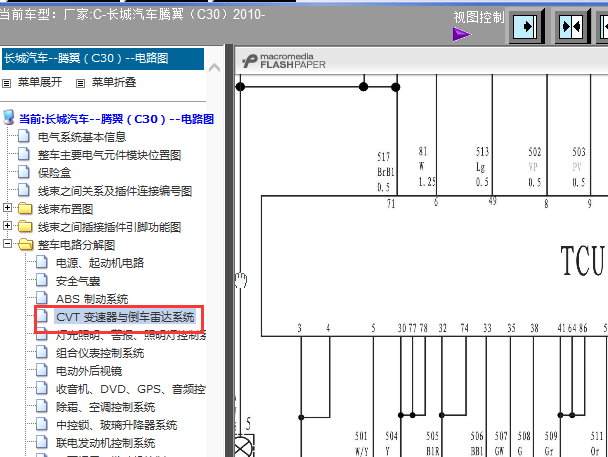608x457 pixels.
Task: Click page icon next to 电气系统基本信息
Action: [x=24, y=136]
